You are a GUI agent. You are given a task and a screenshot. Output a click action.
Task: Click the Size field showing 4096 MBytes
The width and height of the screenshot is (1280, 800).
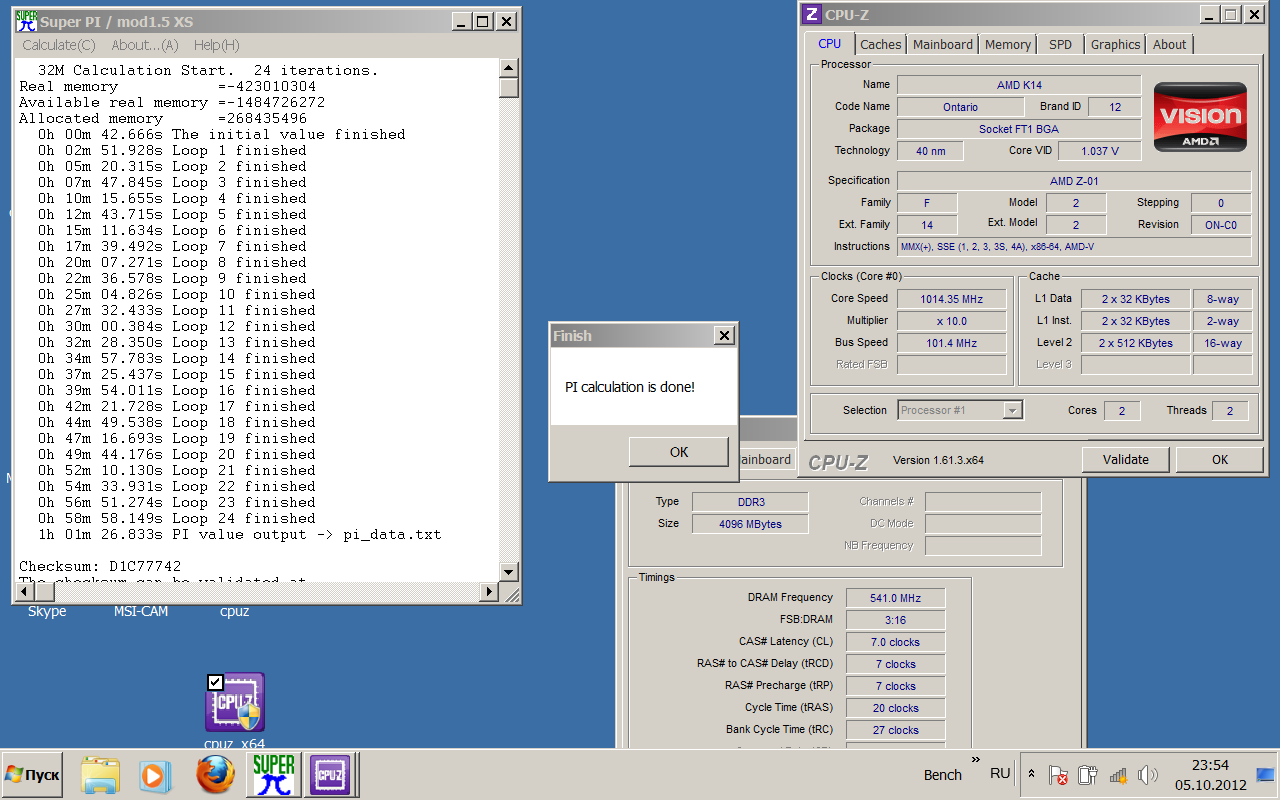pyautogui.click(x=751, y=524)
